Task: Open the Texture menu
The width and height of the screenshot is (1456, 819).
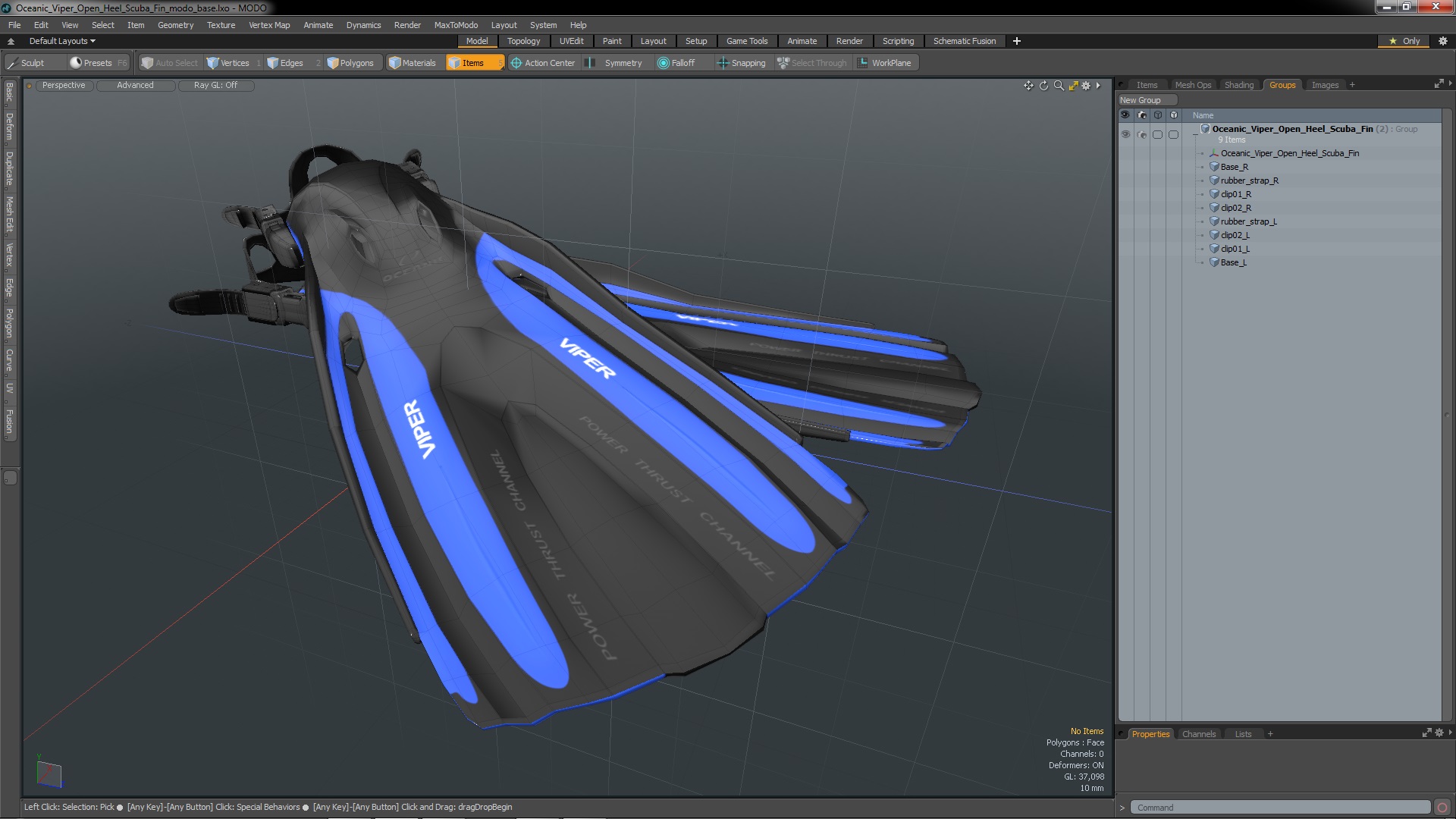Action: [x=221, y=25]
